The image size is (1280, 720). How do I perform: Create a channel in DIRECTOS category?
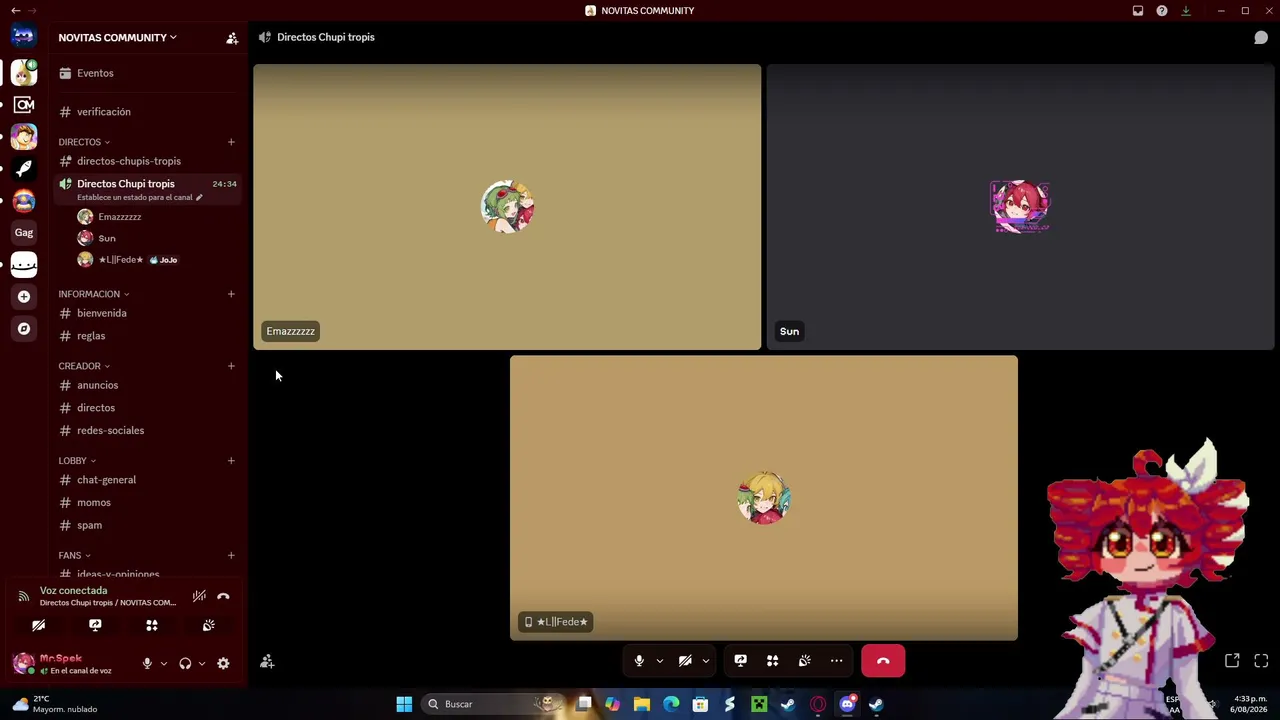[x=231, y=142]
